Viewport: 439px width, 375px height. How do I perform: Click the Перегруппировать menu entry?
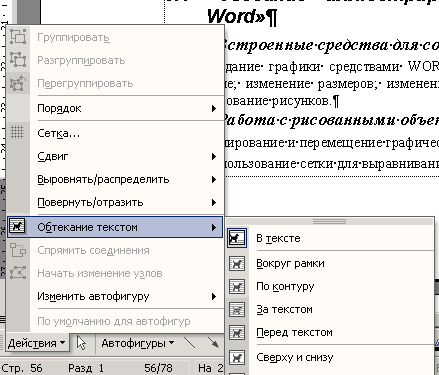click(115, 83)
